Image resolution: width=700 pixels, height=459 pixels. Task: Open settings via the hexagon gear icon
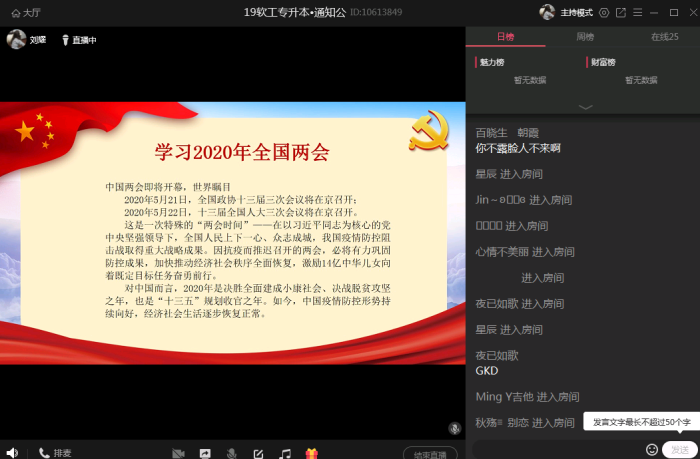(x=603, y=13)
